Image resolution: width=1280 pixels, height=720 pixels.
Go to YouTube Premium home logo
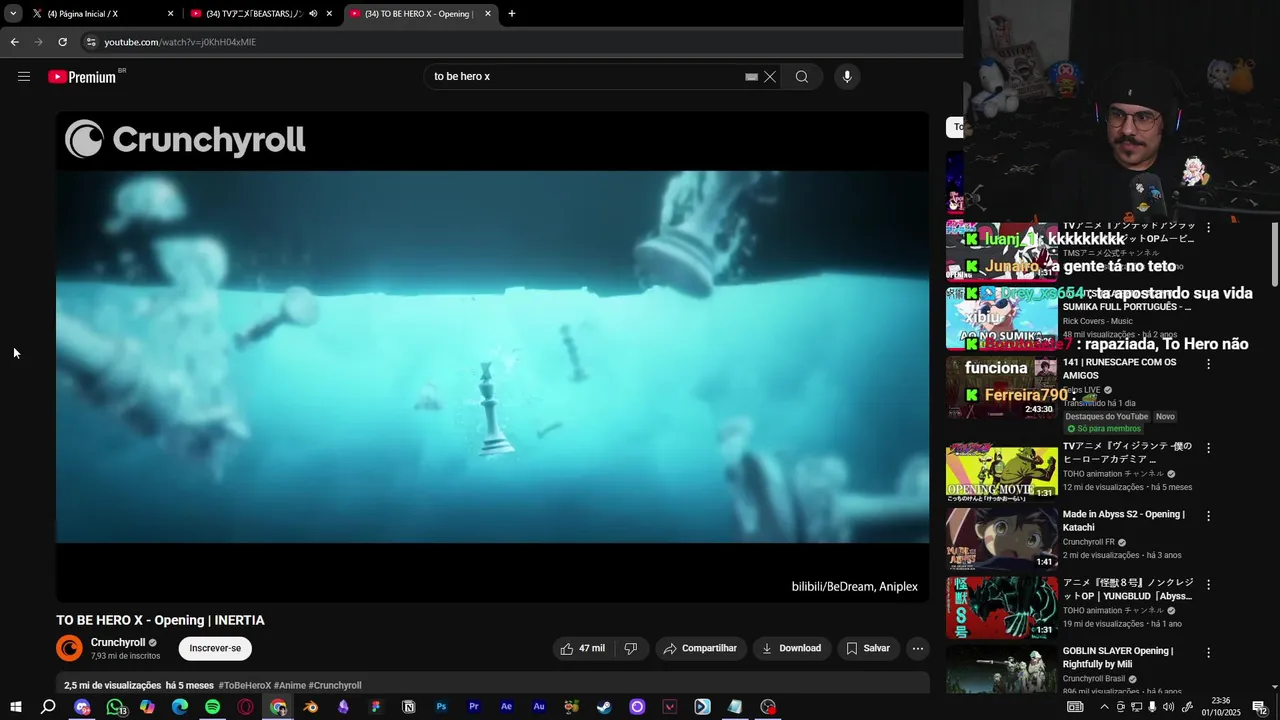click(x=82, y=77)
